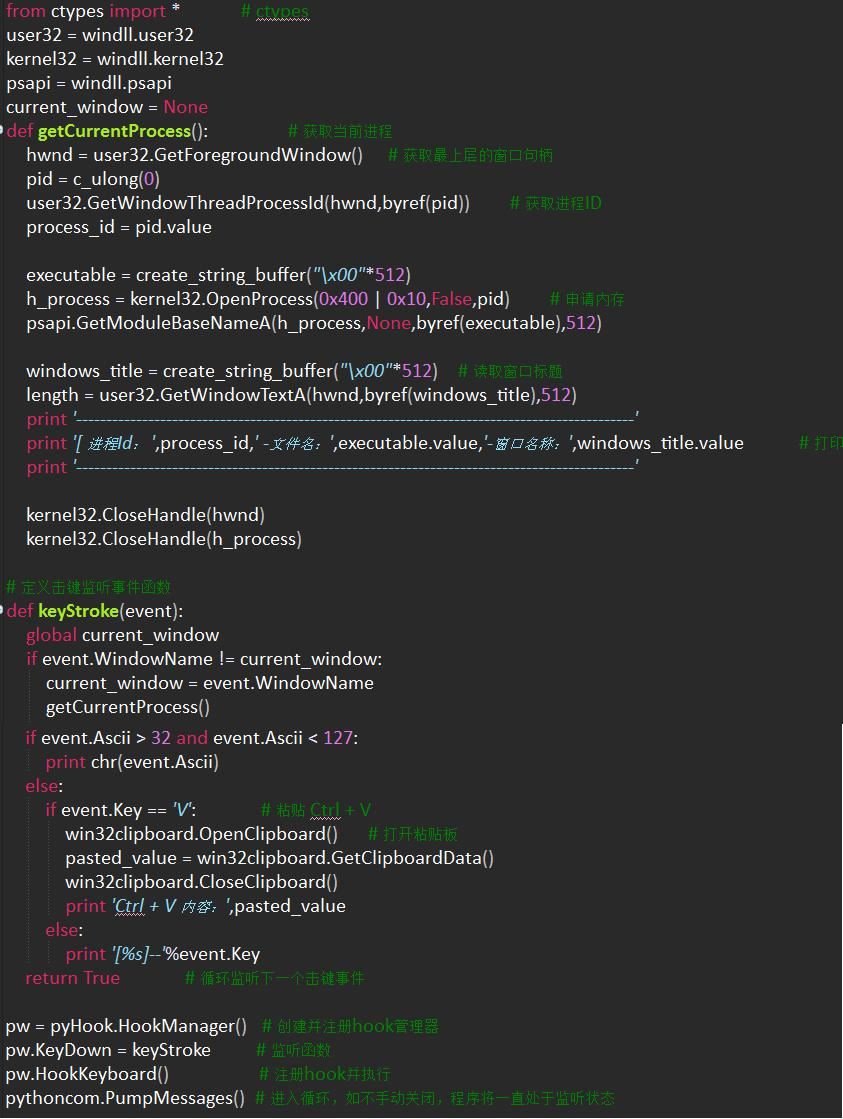This screenshot has width=843, height=1119.
Task: Click the print line ending ",pasted_value"
Action: click(206, 906)
